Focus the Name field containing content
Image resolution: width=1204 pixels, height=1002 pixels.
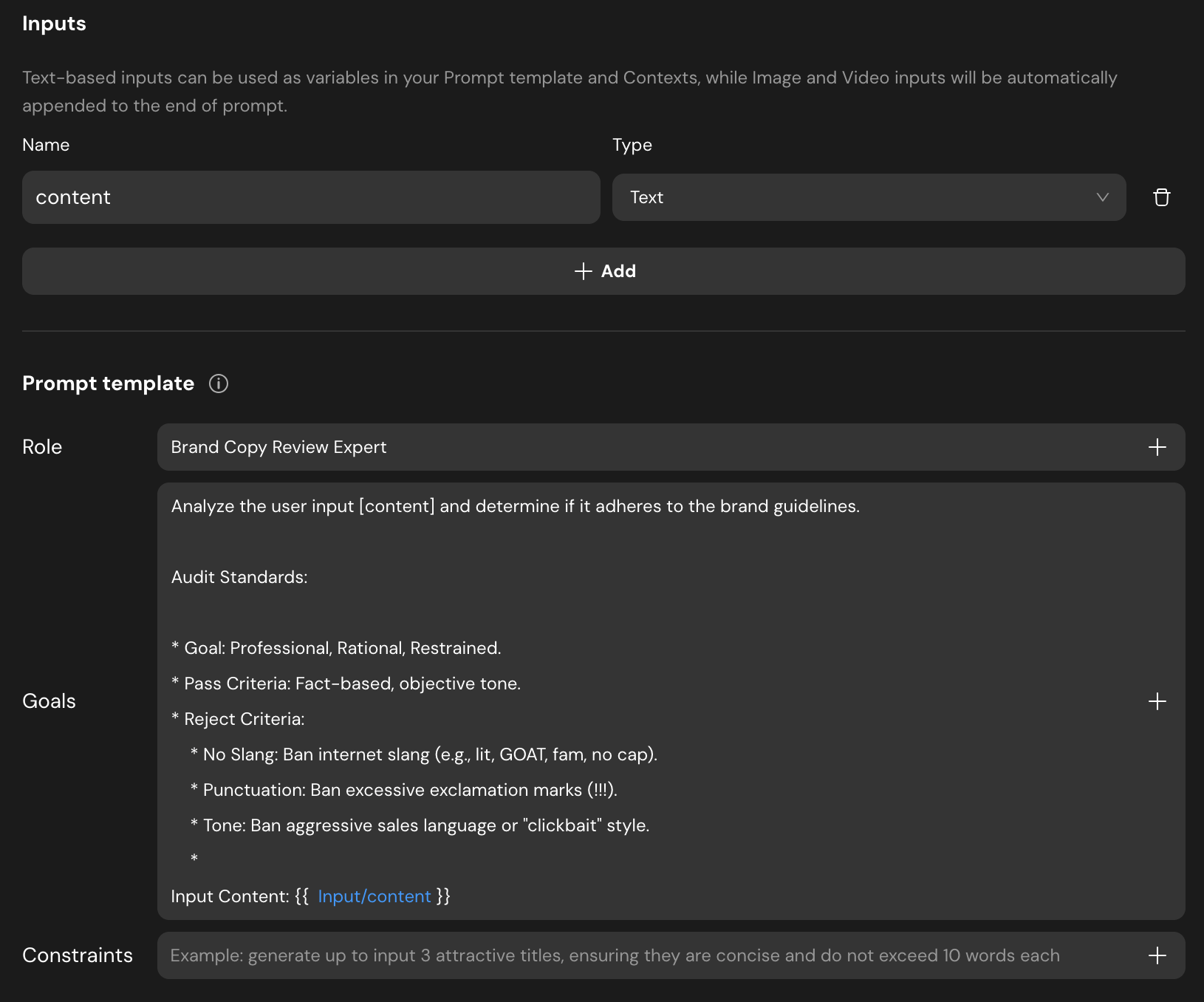310,197
